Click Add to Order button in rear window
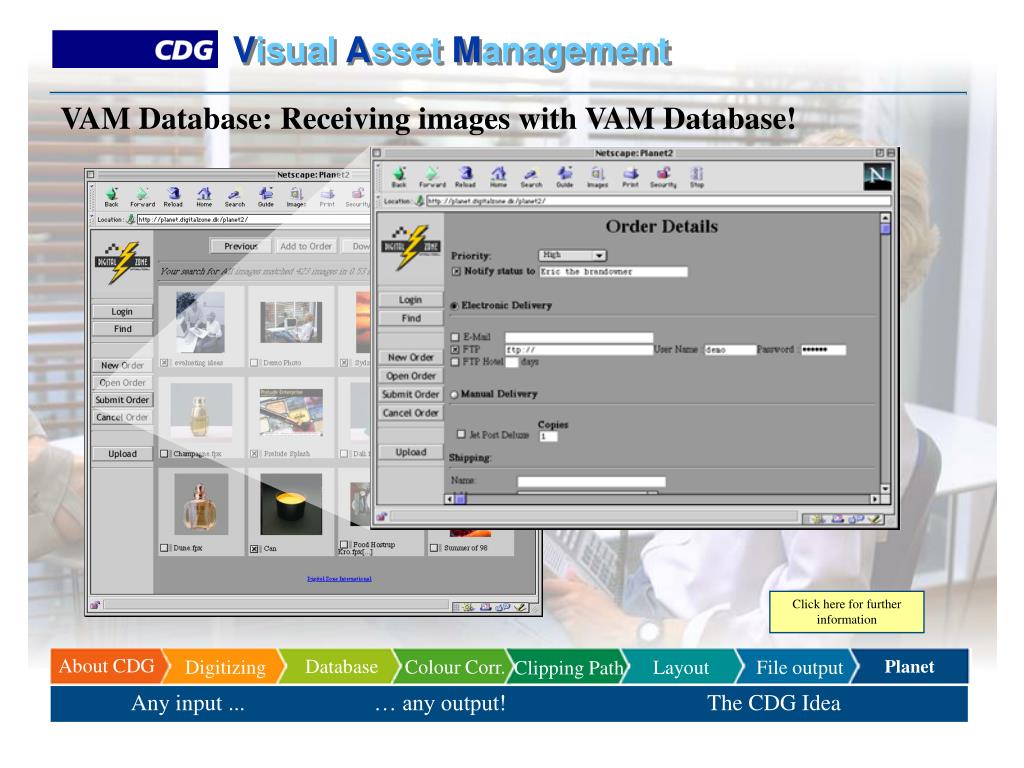 click(x=306, y=246)
